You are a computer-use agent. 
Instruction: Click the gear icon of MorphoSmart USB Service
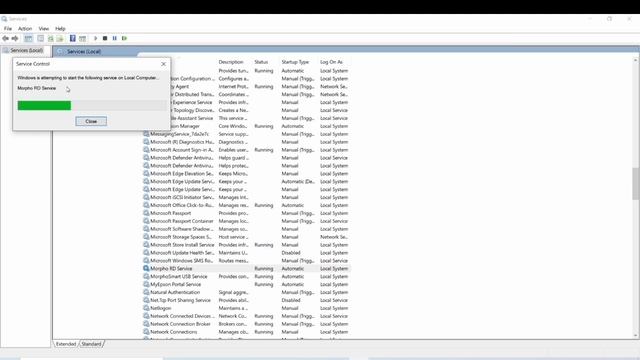pos(146,276)
